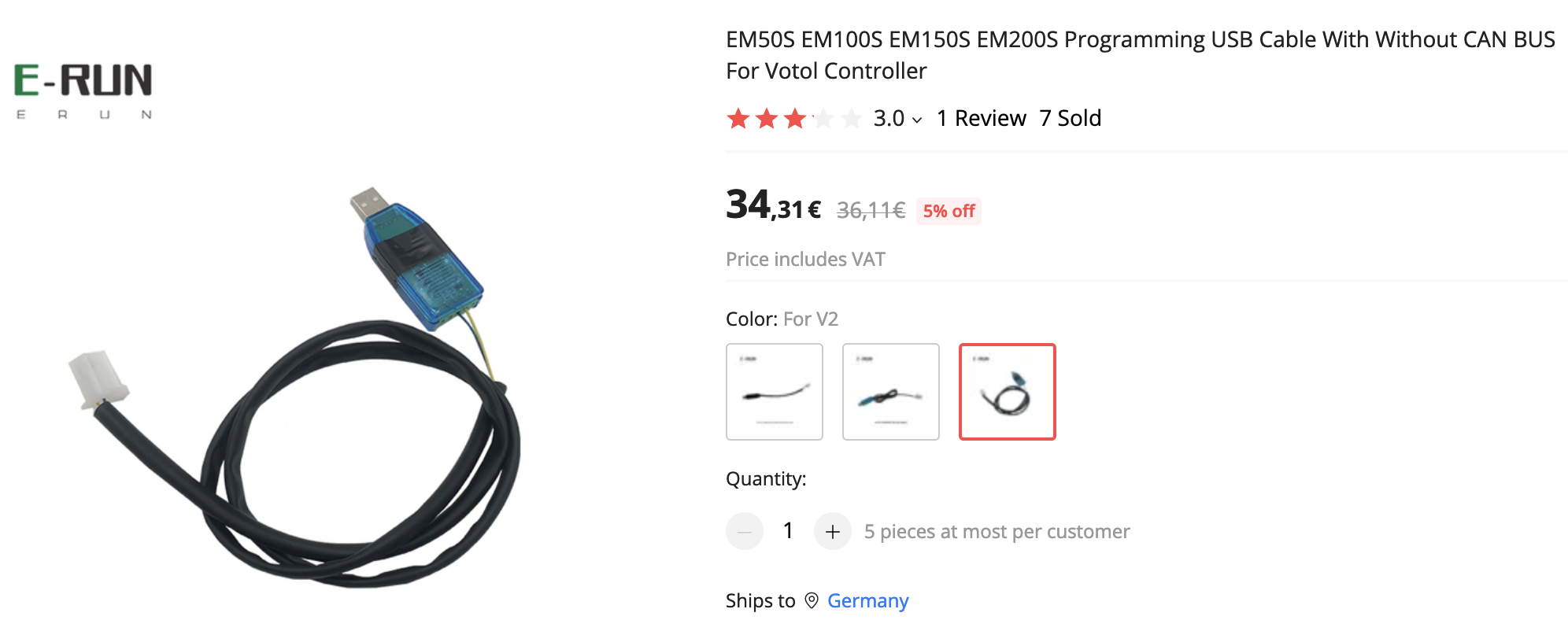Click the 3.0 rating score
This screenshot has height=620, width=1568.
click(889, 119)
